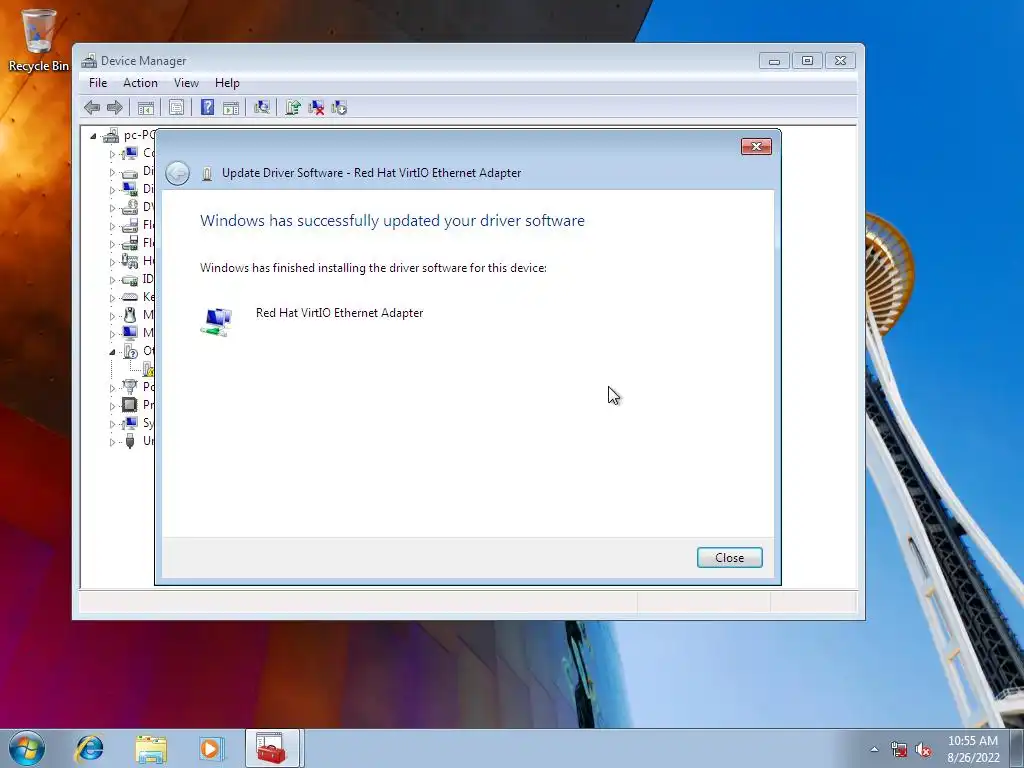Screen dimensions: 1024x768
Task: Click the taskbar clock showing 10:55 AM
Action: (973, 749)
